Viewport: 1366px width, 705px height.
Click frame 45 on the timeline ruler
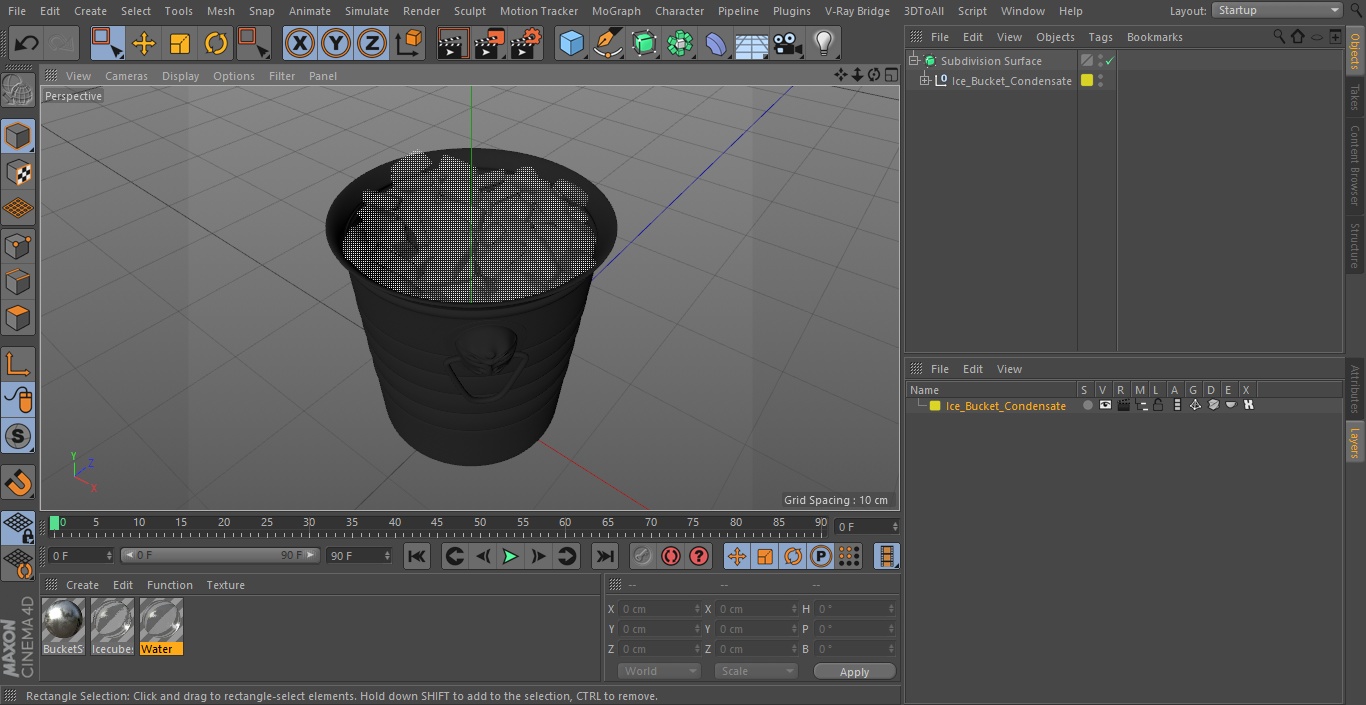point(437,523)
